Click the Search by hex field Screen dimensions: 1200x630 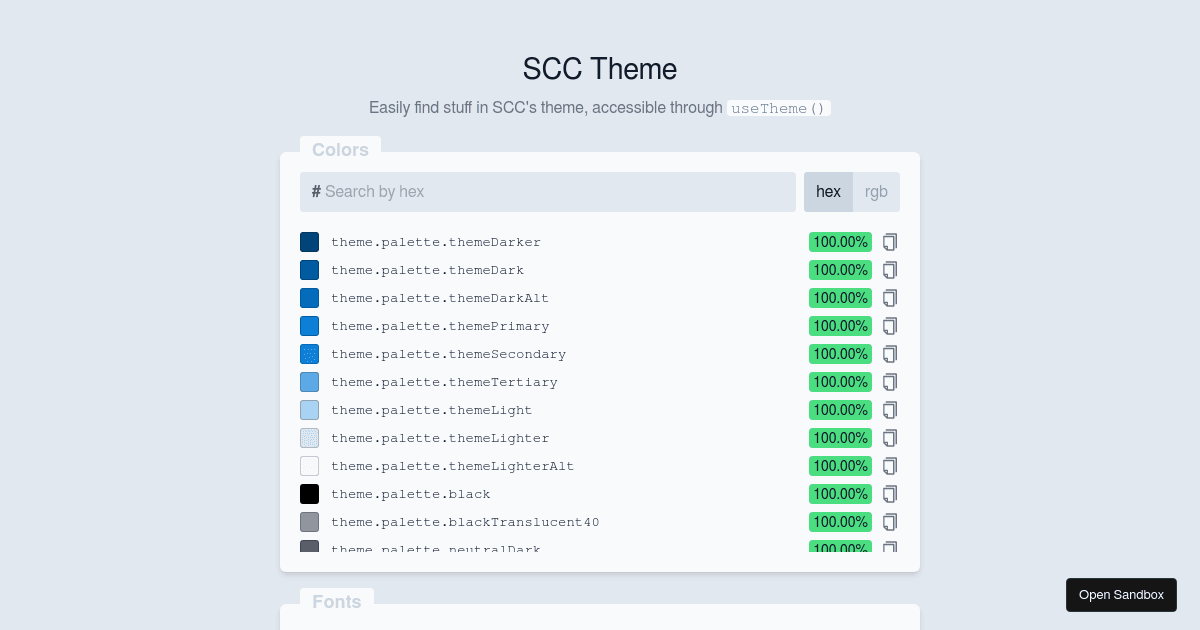[x=548, y=192]
